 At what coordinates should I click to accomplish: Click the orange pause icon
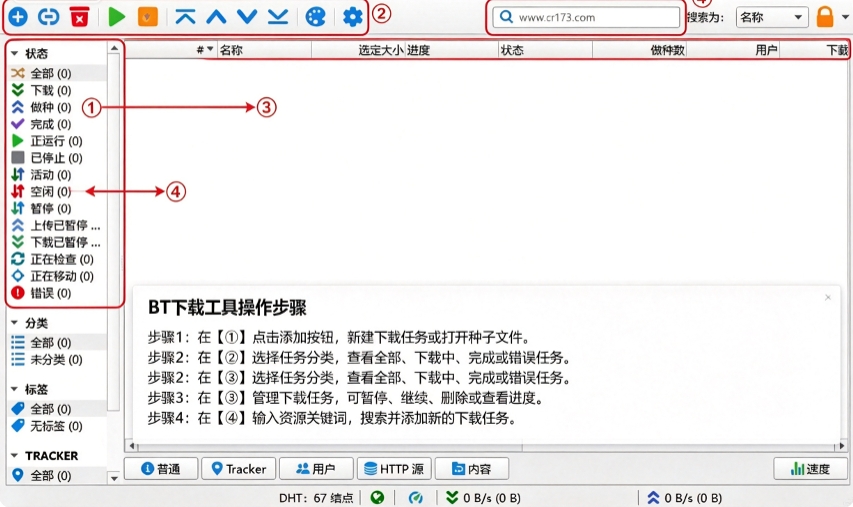pos(147,17)
